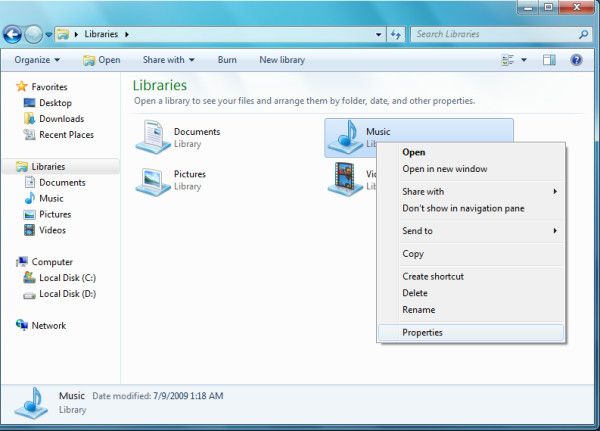Click the music note icon beside Music in sidebar
This screenshot has height=431, width=600.
[x=29, y=198]
